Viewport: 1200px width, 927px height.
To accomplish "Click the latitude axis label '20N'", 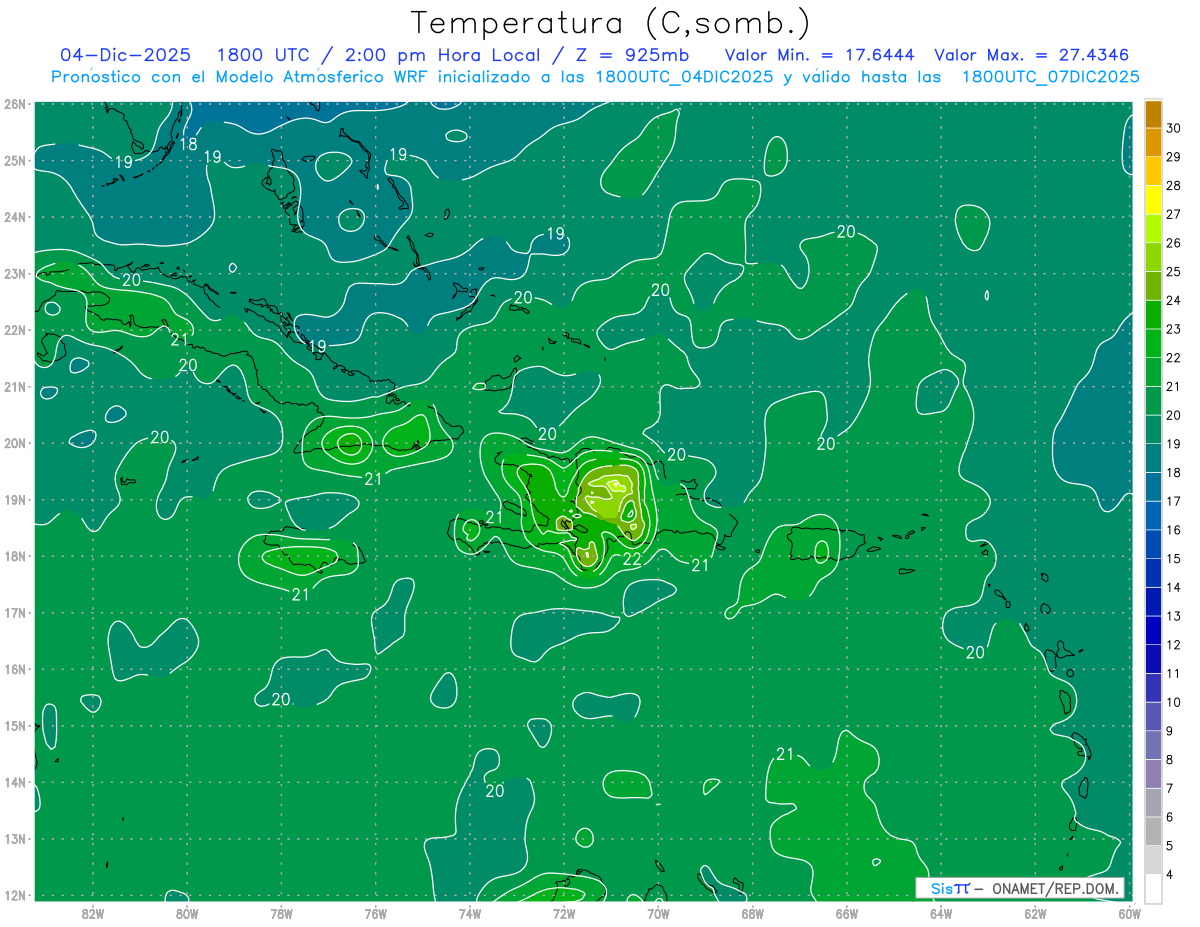I will pos(15,443).
